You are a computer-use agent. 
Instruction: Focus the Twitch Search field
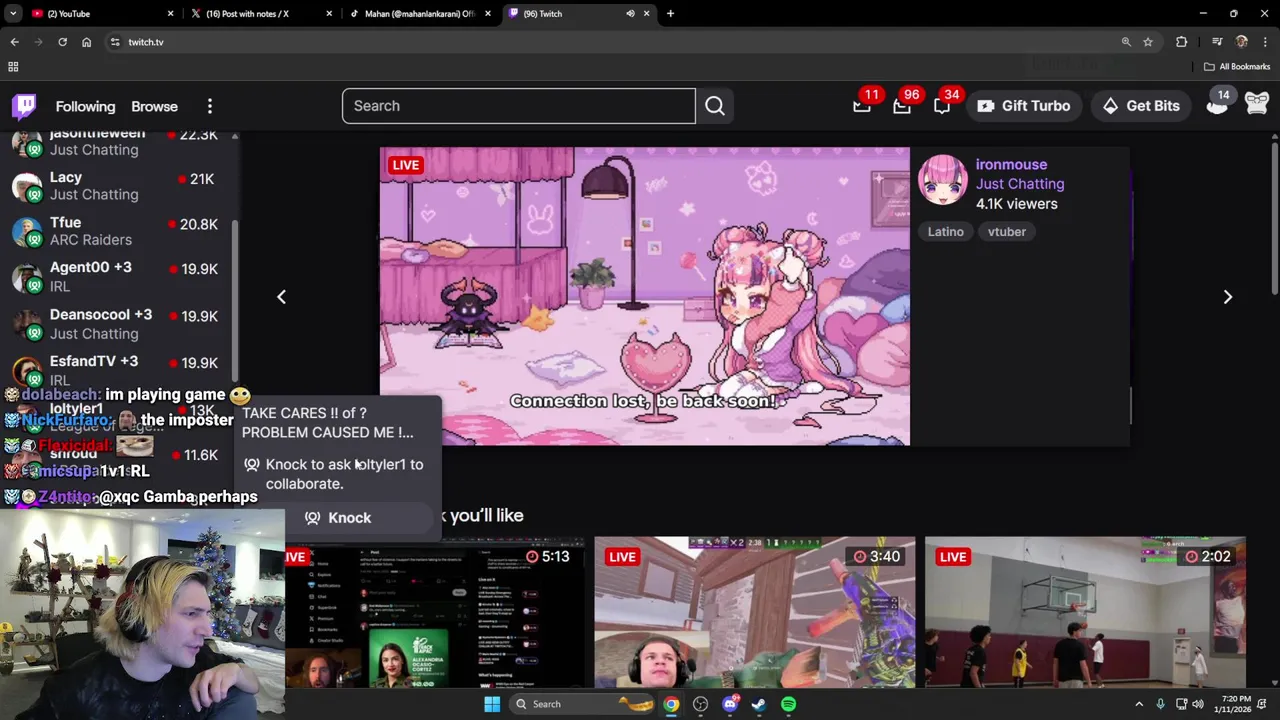(518, 106)
